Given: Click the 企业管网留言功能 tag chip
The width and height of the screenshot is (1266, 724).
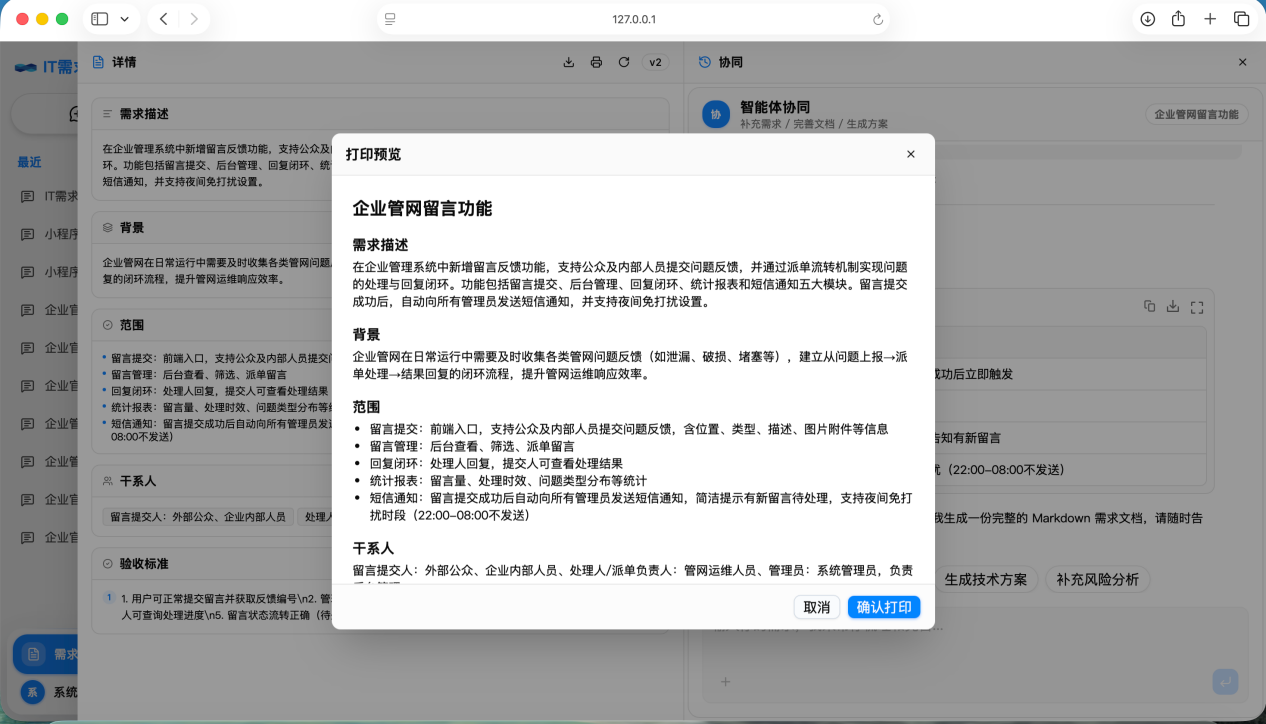Looking at the screenshot, I should click(1197, 115).
